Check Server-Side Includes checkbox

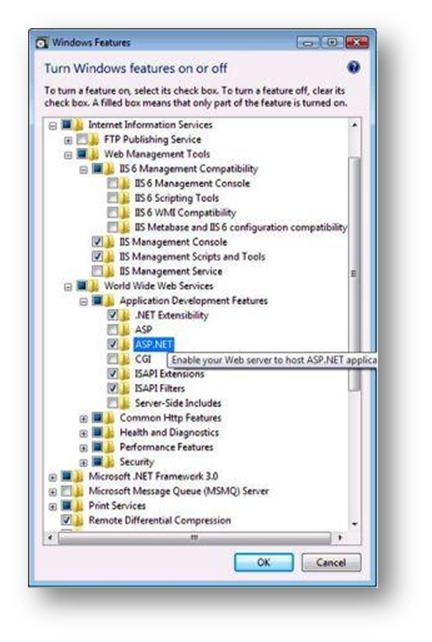click(x=113, y=403)
